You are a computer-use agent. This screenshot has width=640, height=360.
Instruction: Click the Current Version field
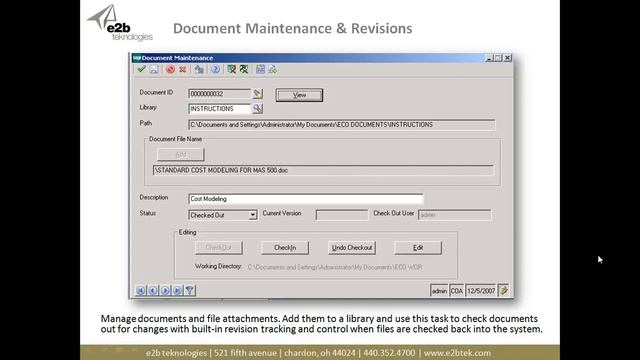(342, 215)
